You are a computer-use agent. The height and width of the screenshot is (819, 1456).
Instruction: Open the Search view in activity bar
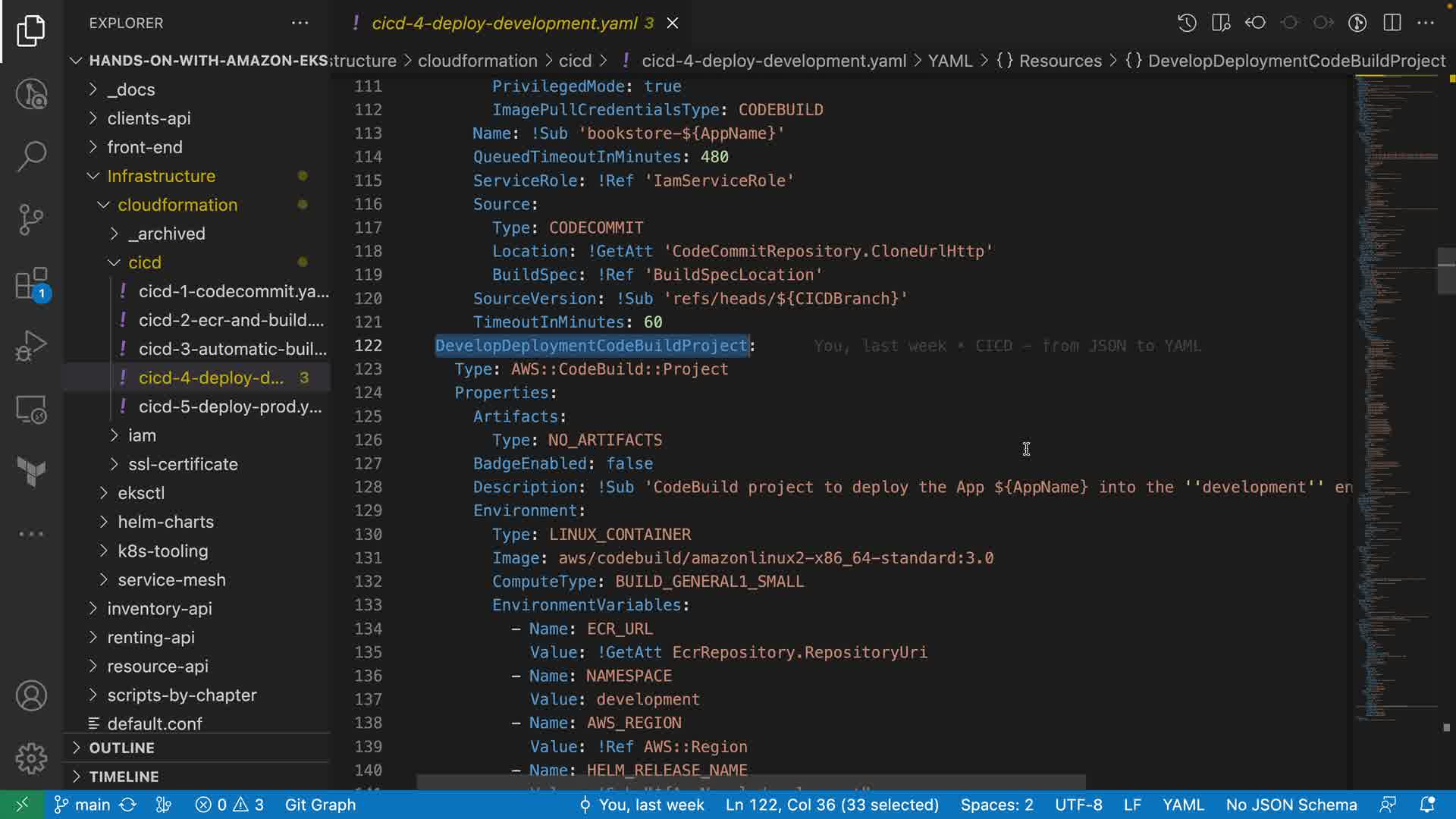pyautogui.click(x=31, y=156)
